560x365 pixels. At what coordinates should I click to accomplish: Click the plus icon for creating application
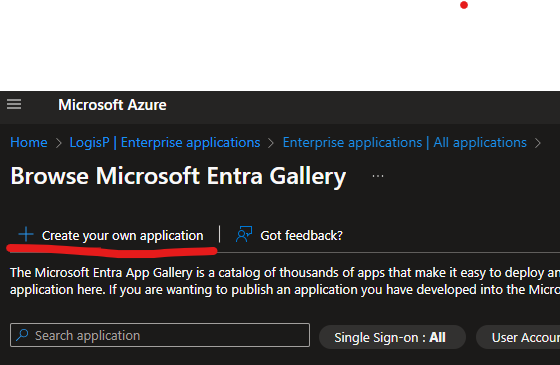tap(26, 235)
